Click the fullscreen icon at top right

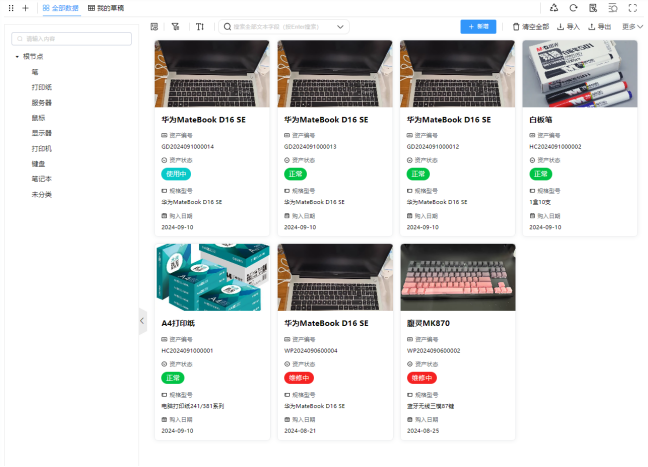coord(633,7)
